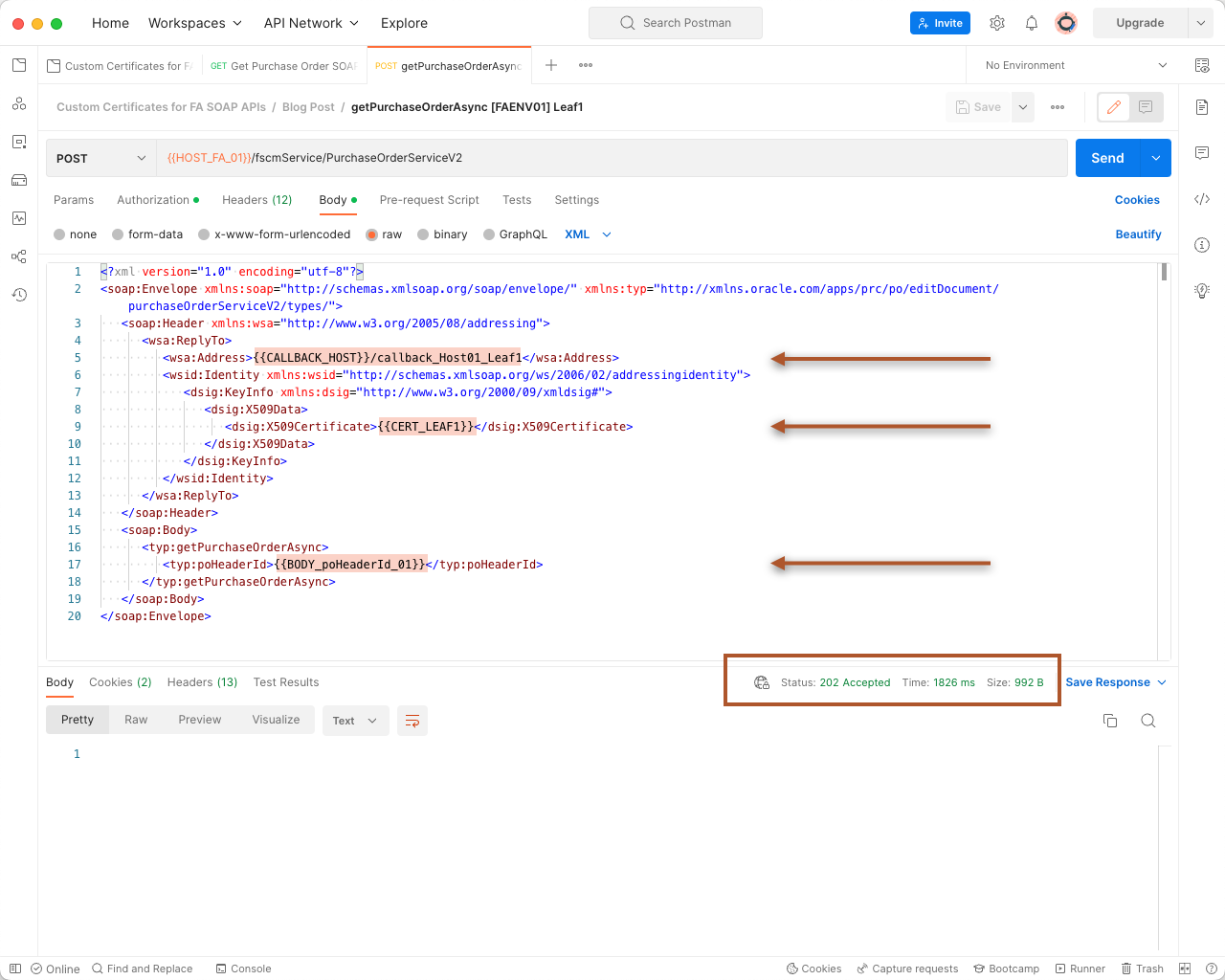Click the Beautify link

[x=1138, y=234]
